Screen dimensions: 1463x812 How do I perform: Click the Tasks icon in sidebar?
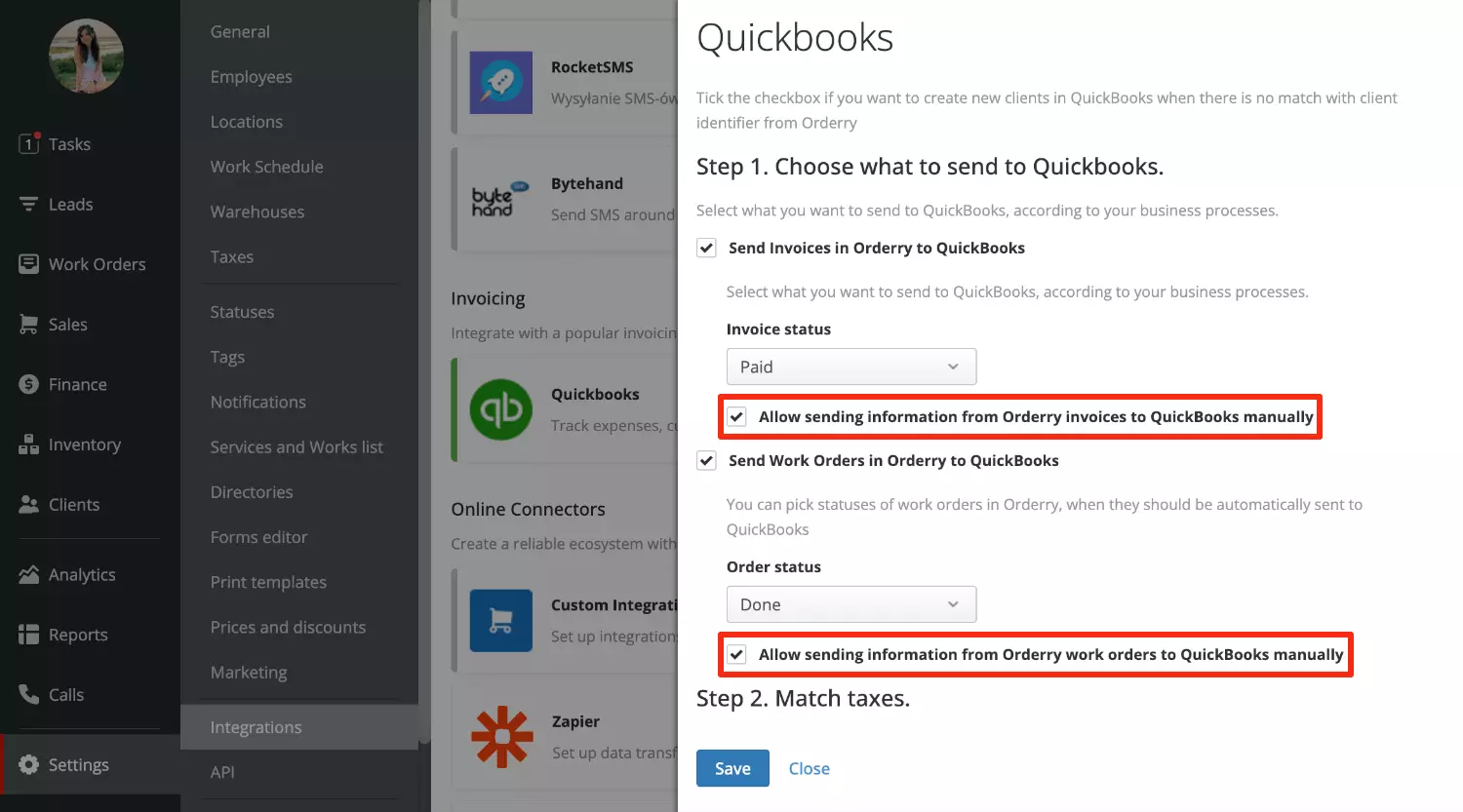29,143
